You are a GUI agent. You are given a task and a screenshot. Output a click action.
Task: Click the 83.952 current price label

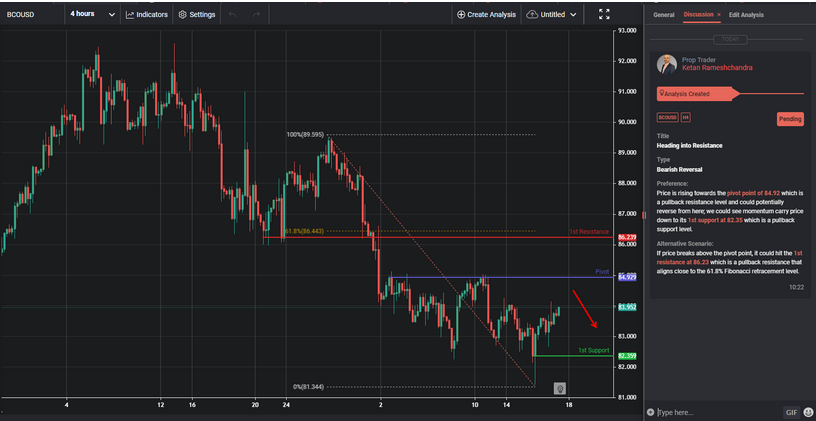tap(627, 308)
